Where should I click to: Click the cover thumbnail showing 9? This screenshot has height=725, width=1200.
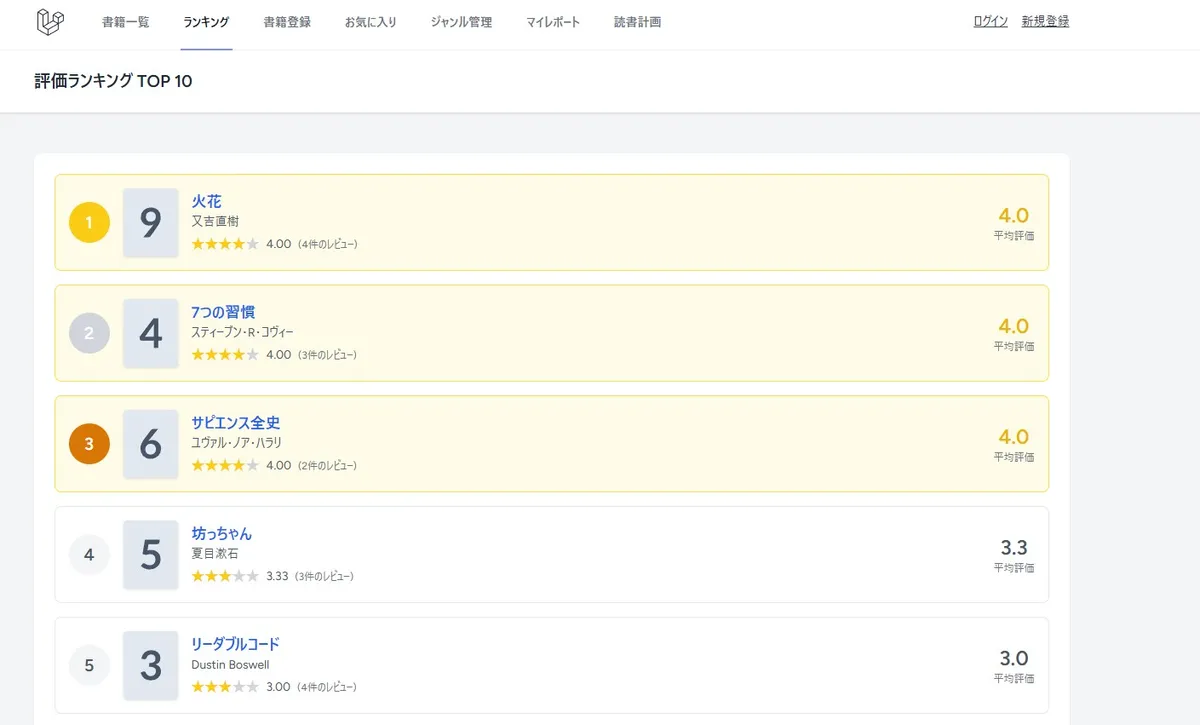pyautogui.click(x=151, y=222)
